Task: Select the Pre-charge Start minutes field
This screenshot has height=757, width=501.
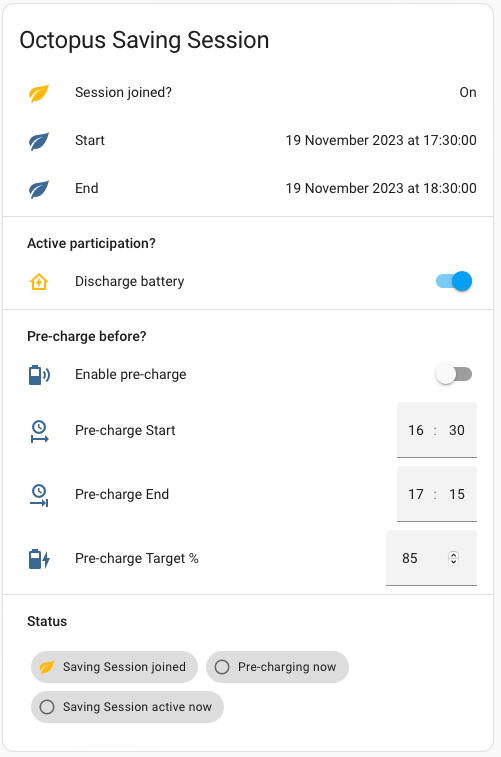Action: tap(457, 430)
